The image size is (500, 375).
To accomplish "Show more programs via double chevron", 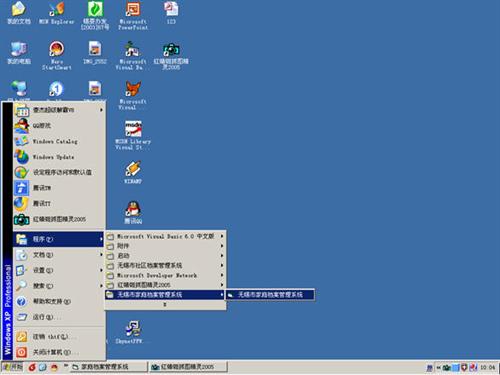I will tap(165, 305).
